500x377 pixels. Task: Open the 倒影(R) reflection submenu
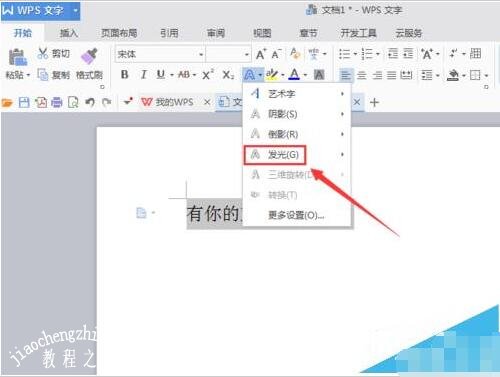297,134
